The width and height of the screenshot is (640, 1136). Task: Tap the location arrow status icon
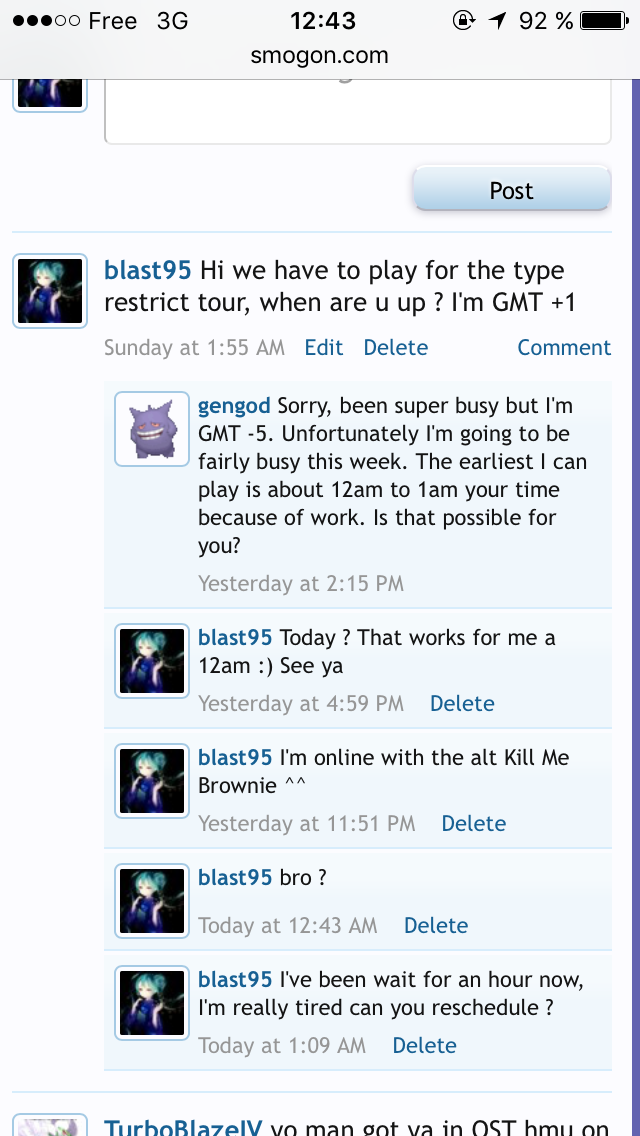click(497, 20)
